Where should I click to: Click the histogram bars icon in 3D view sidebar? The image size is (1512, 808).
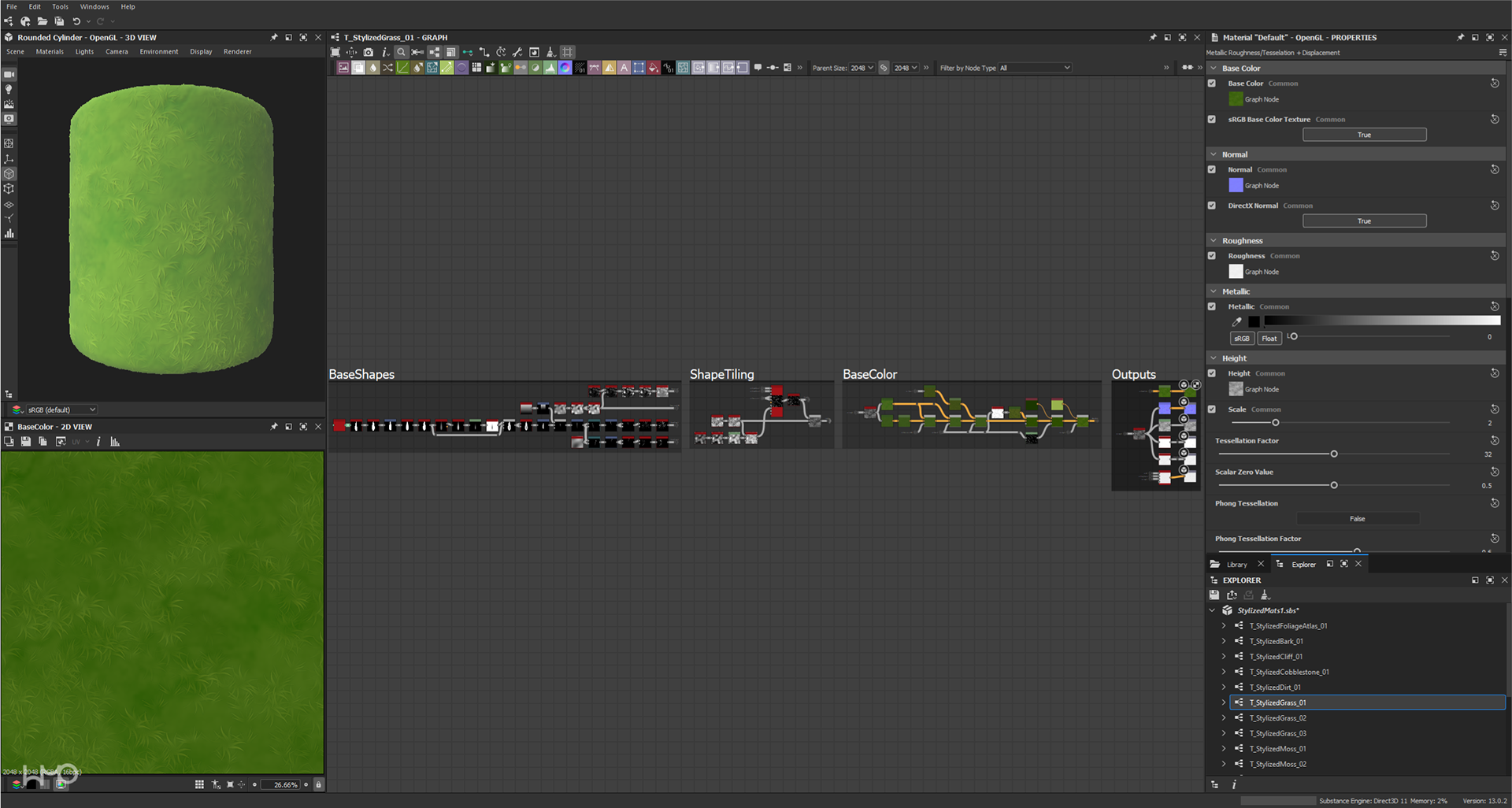[x=9, y=233]
